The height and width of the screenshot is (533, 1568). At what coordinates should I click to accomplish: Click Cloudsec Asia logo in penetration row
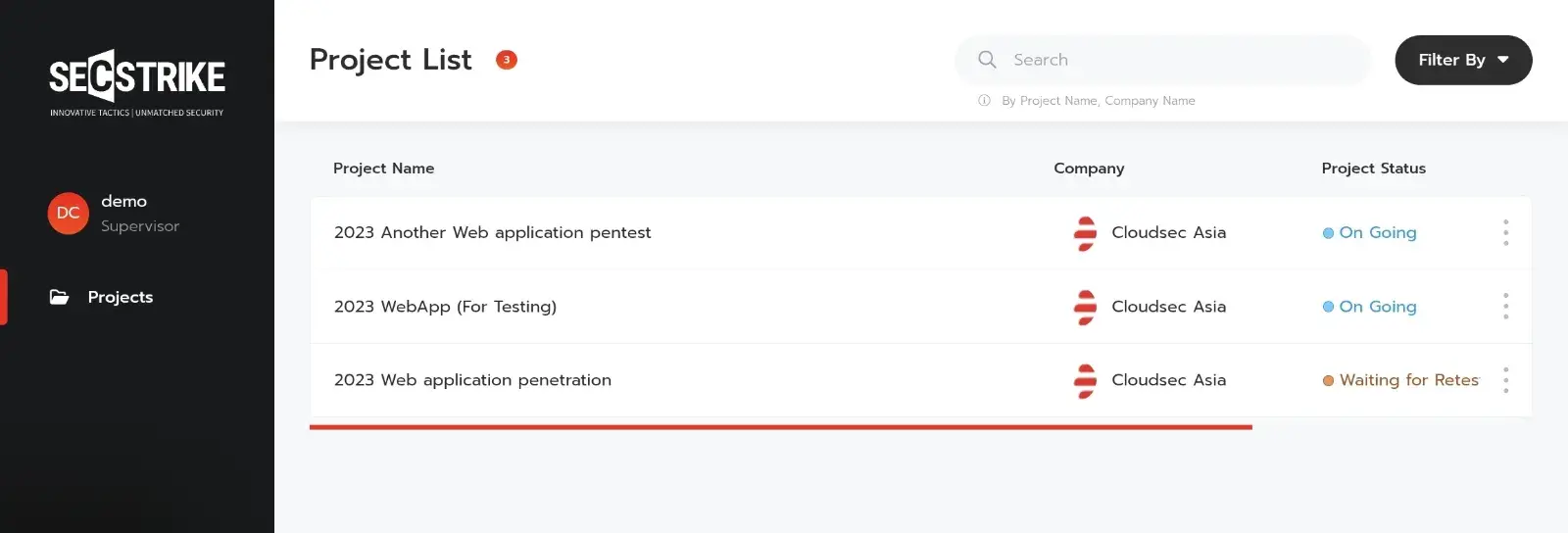pos(1085,380)
